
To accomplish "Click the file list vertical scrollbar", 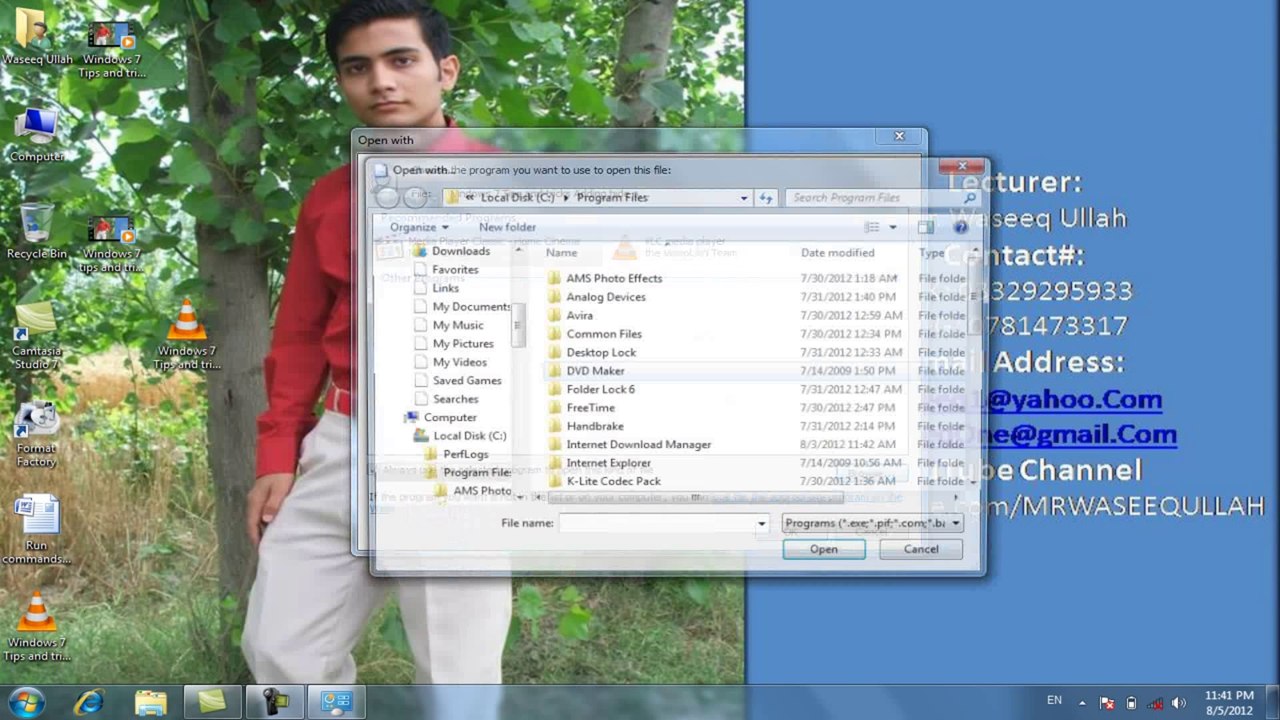I will (x=973, y=366).
